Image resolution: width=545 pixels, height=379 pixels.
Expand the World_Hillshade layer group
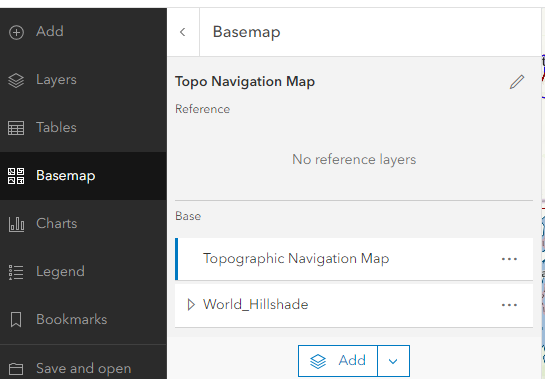[x=191, y=305]
